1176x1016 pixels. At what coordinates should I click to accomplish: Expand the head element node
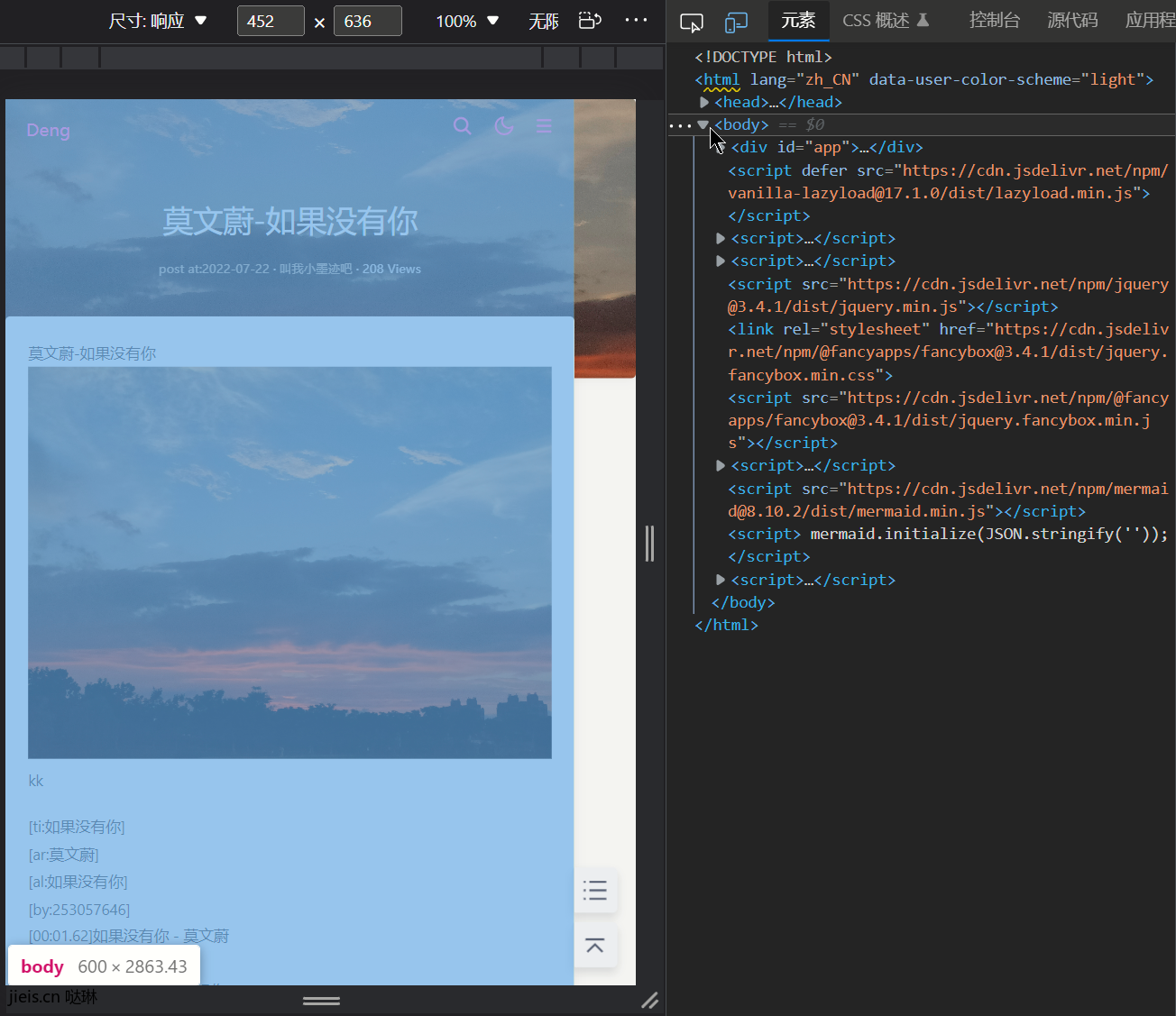[x=704, y=102]
